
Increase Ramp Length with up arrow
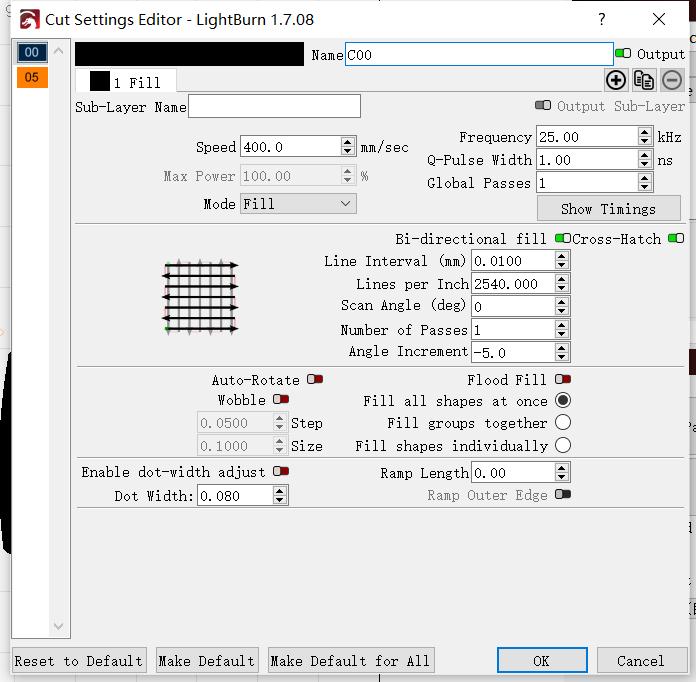click(561, 468)
